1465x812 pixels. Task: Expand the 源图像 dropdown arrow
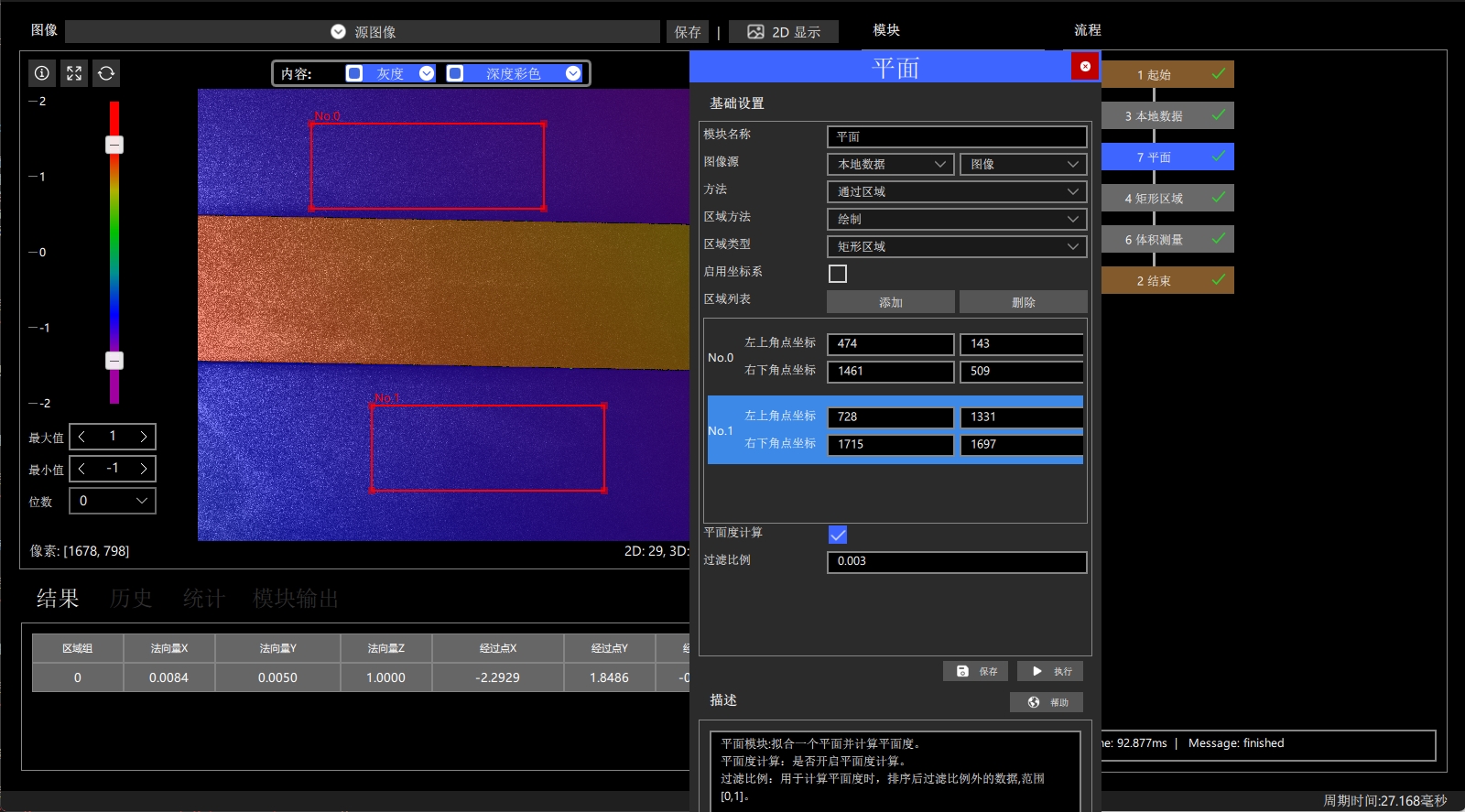pyautogui.click(x=338, y=32)
